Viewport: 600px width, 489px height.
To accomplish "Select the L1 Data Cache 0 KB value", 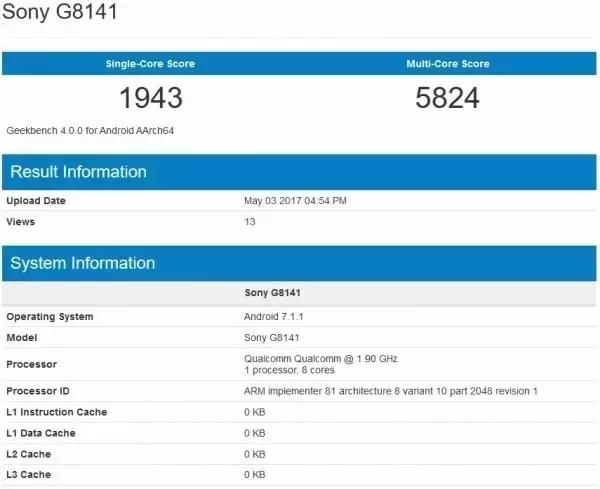I will point(255,433).
